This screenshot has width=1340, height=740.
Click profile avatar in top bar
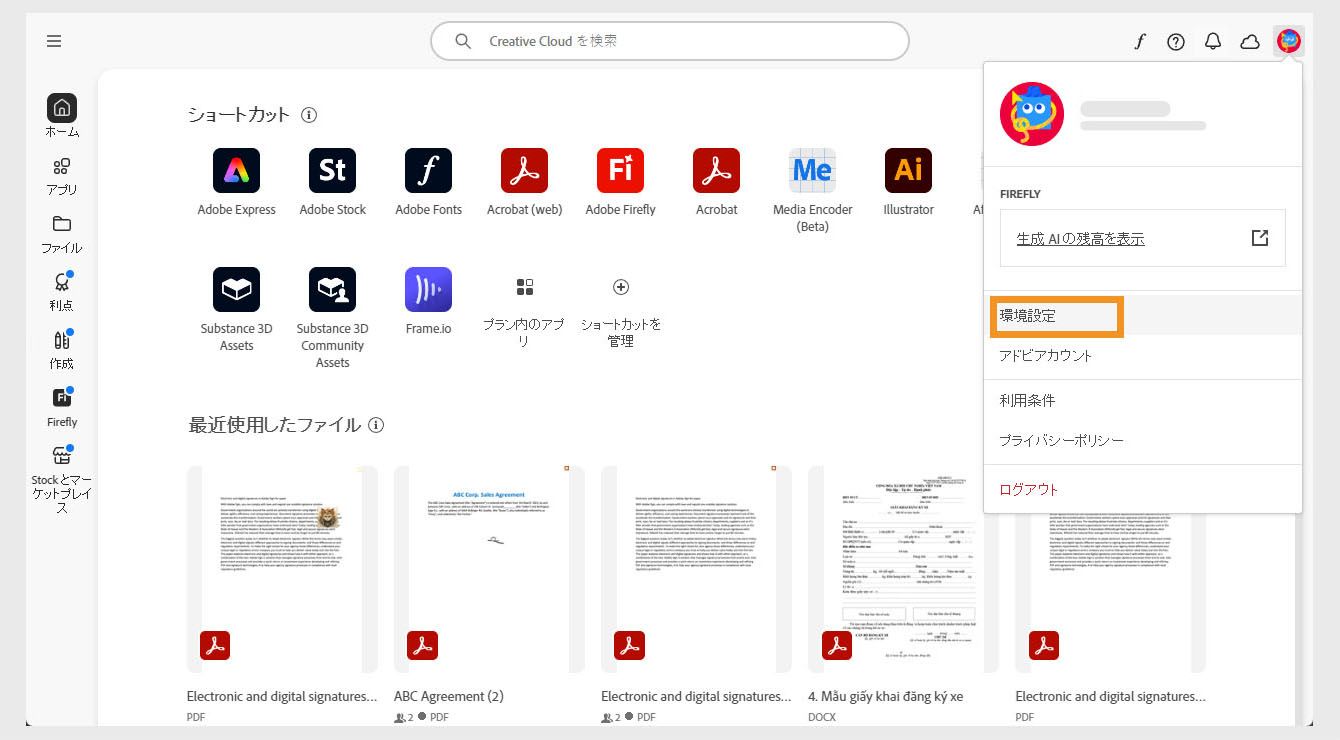pos(1289,41)
